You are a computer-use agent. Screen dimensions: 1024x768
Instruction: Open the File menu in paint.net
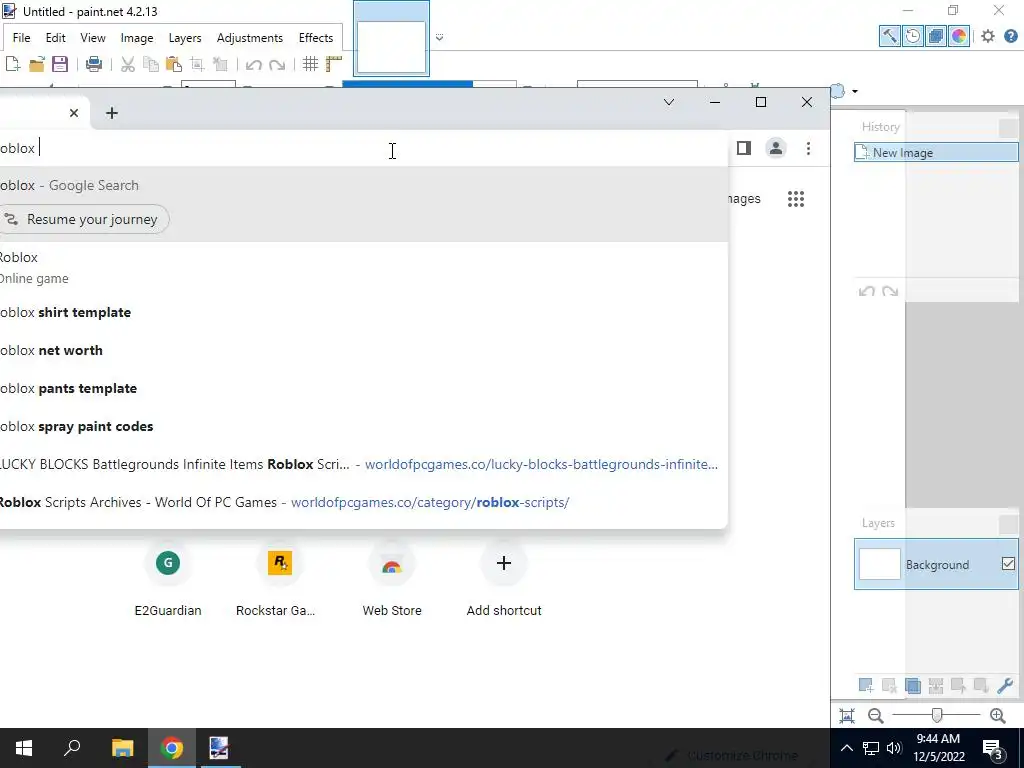click(22, 38)
